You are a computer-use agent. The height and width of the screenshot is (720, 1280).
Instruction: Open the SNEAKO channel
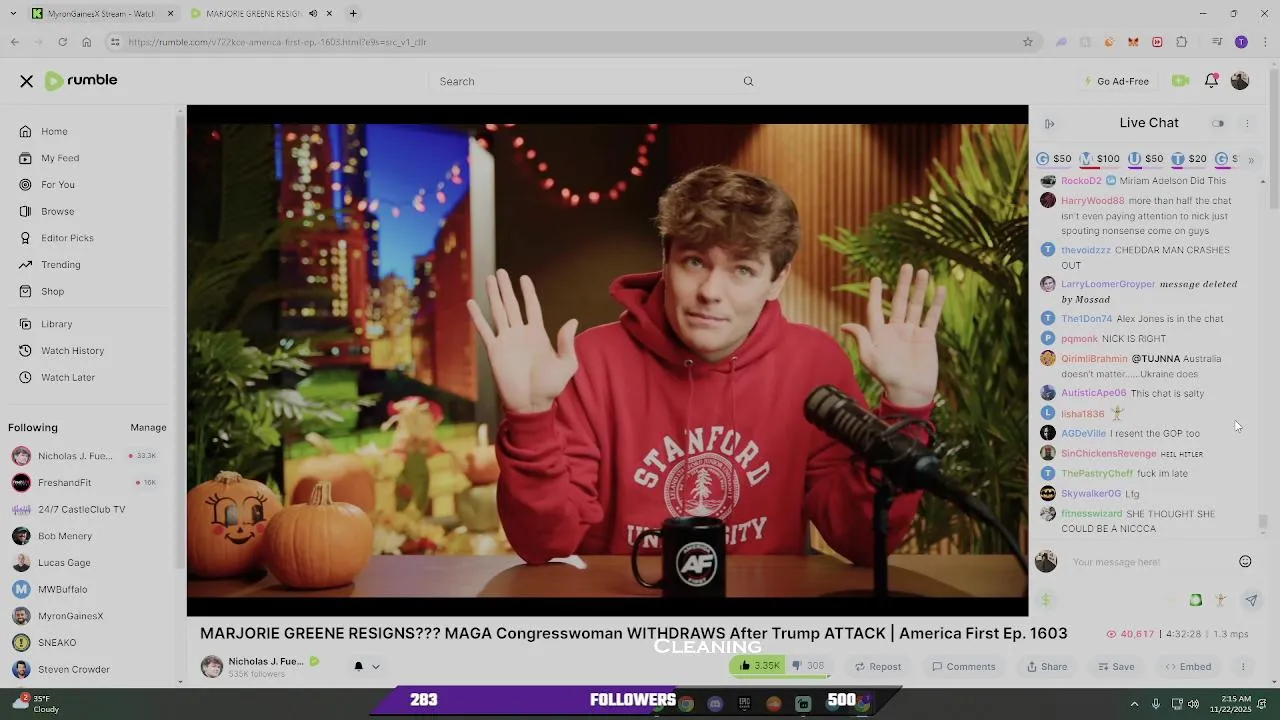pos(56,643)
